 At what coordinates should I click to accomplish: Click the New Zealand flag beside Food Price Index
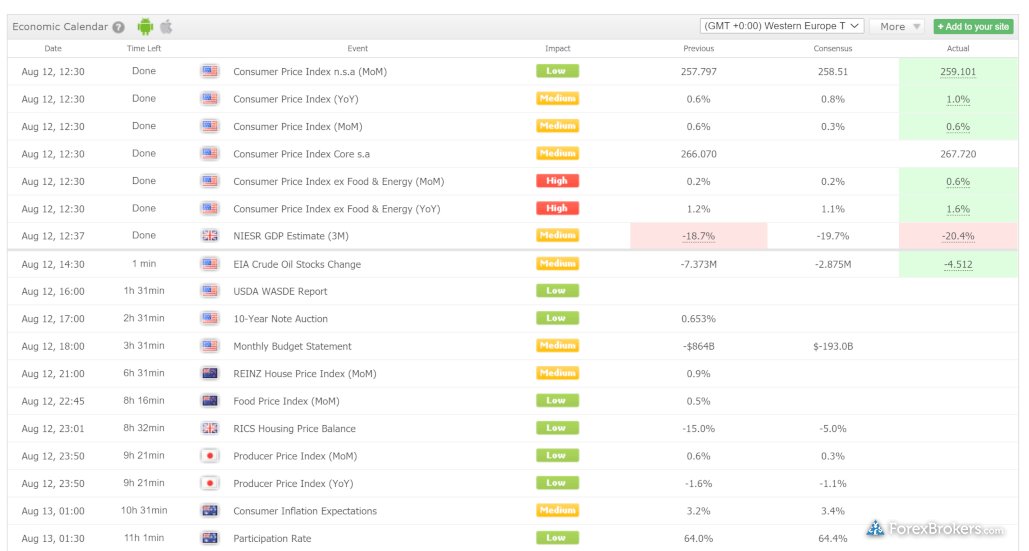[x=210, y=401]
